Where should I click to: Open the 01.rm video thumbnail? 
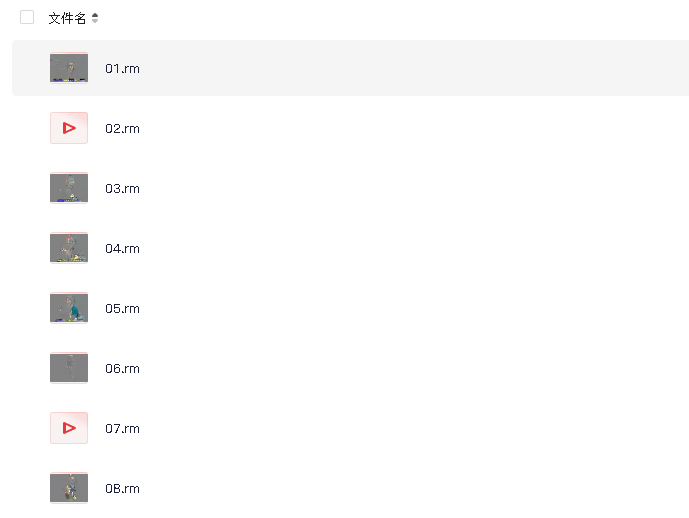[69, 68]
